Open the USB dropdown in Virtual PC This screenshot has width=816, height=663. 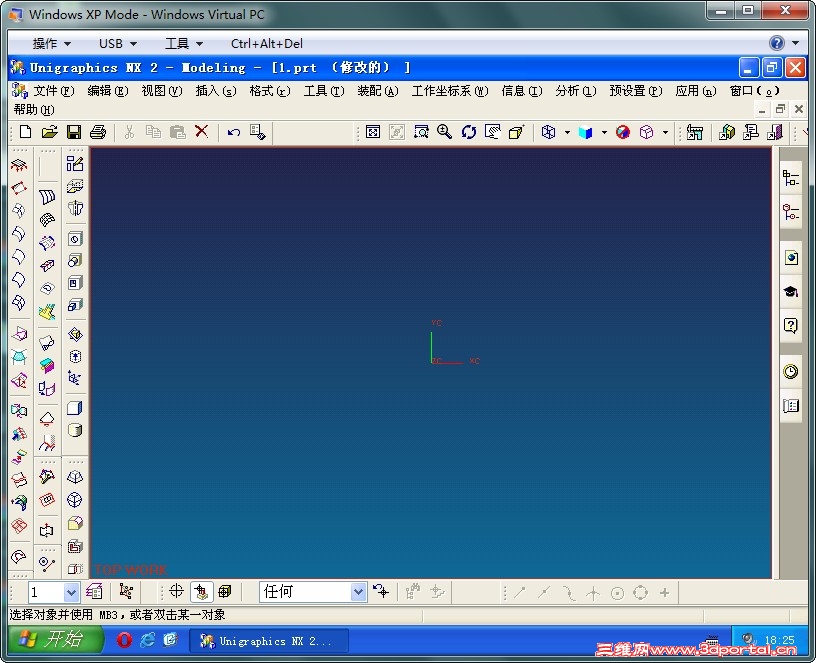pos(118,44)
